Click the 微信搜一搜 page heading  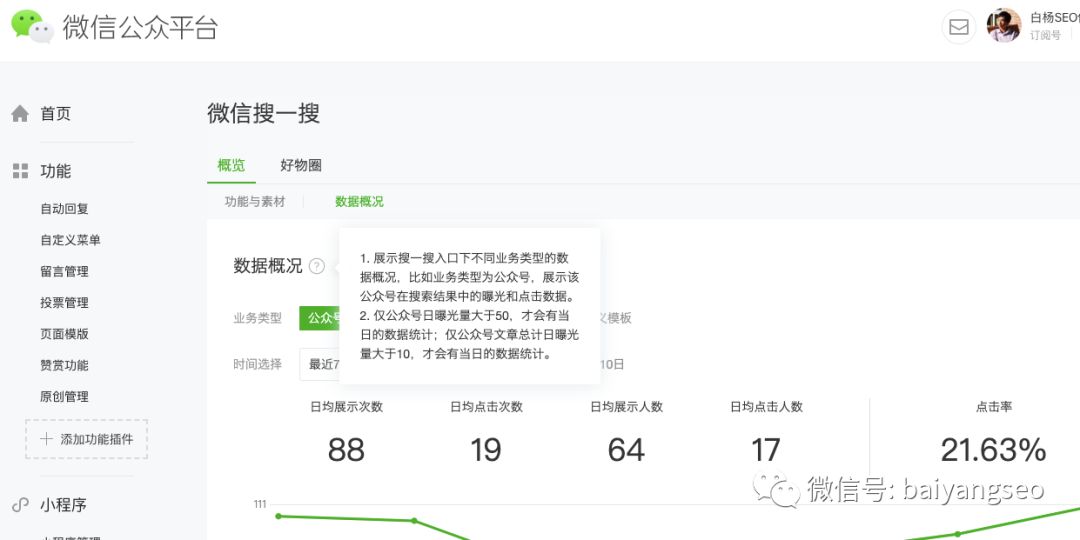tap(263, 114)
